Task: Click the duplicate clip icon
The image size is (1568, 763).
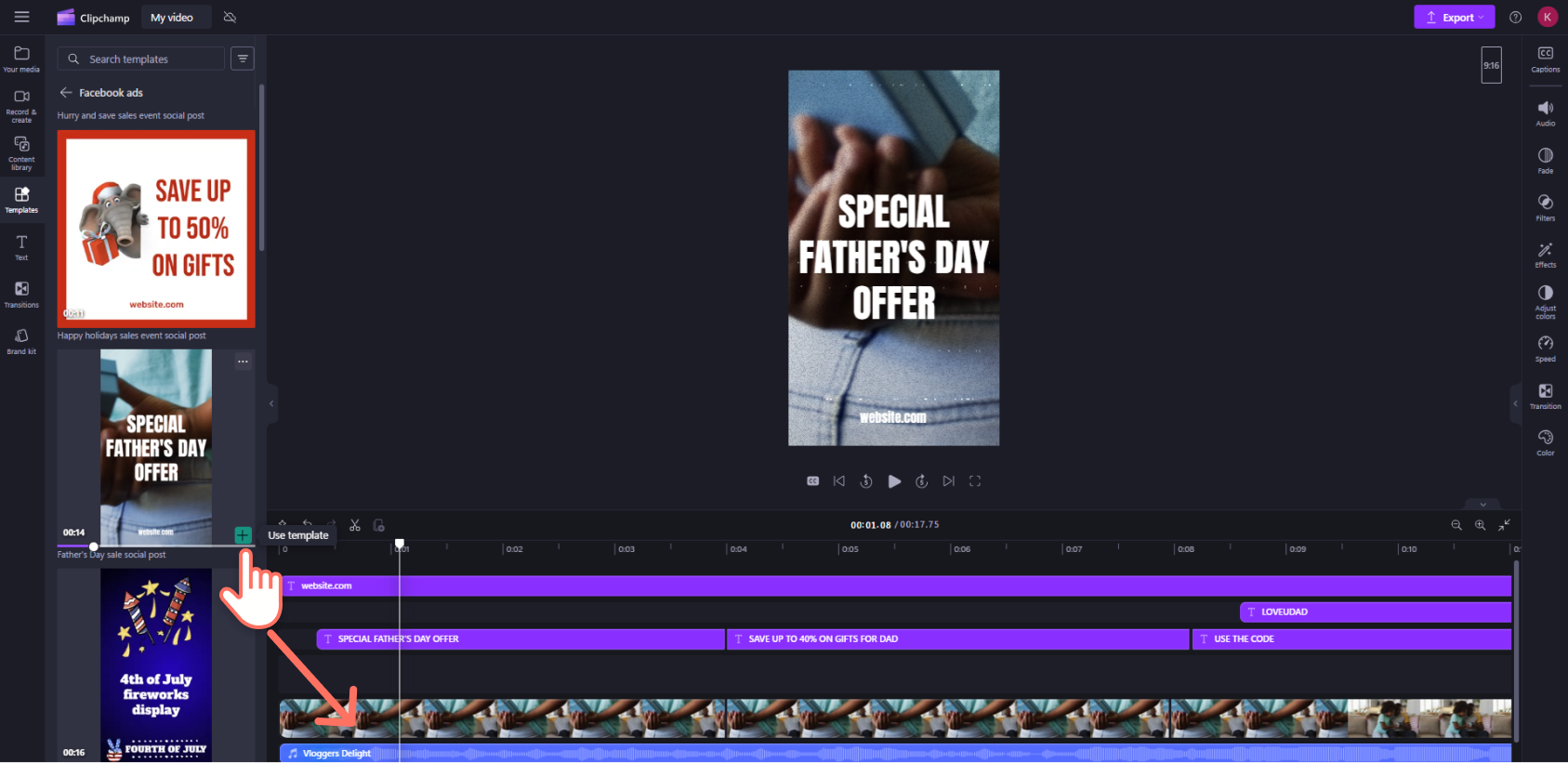Action: pyautogui.click(x=378, y=525)
